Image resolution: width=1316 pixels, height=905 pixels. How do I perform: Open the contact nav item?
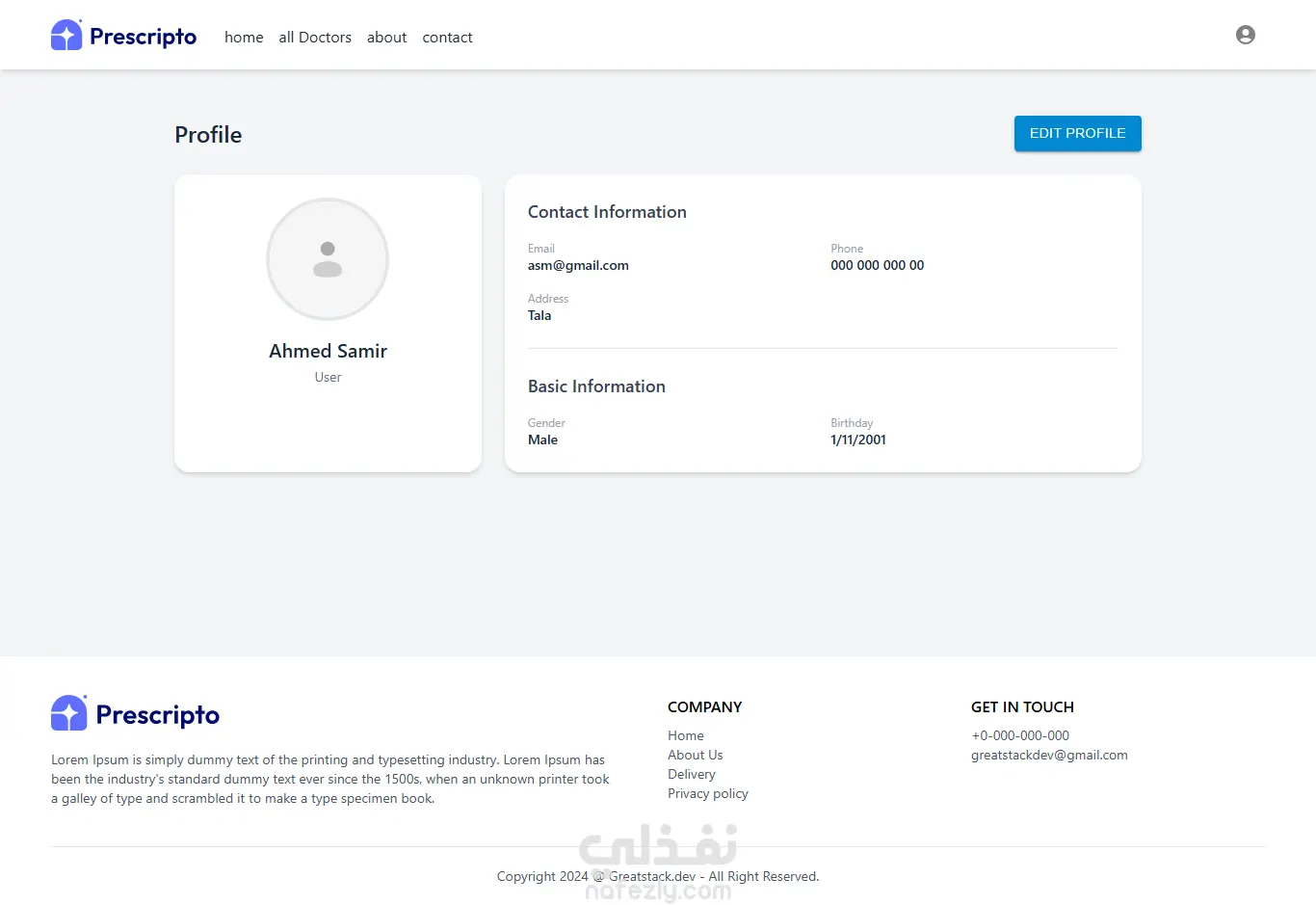pyautogui.click(x=447, y=38)
